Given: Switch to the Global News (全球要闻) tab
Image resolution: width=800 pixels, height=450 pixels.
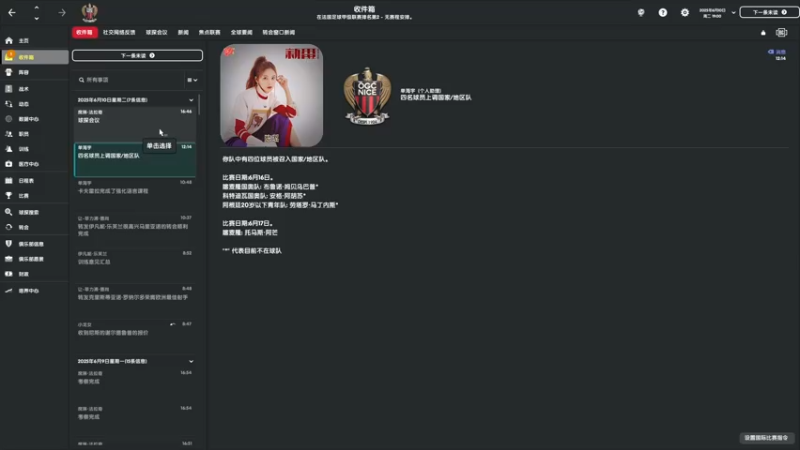Looking at the screenshot, I should point(241,32).
